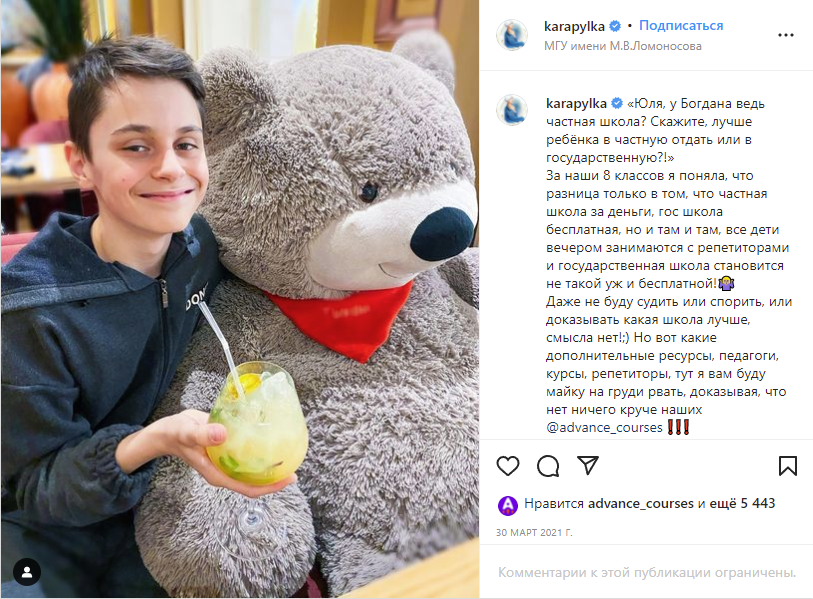Open karapylka header profile avatar

click(x=512, y=35)
